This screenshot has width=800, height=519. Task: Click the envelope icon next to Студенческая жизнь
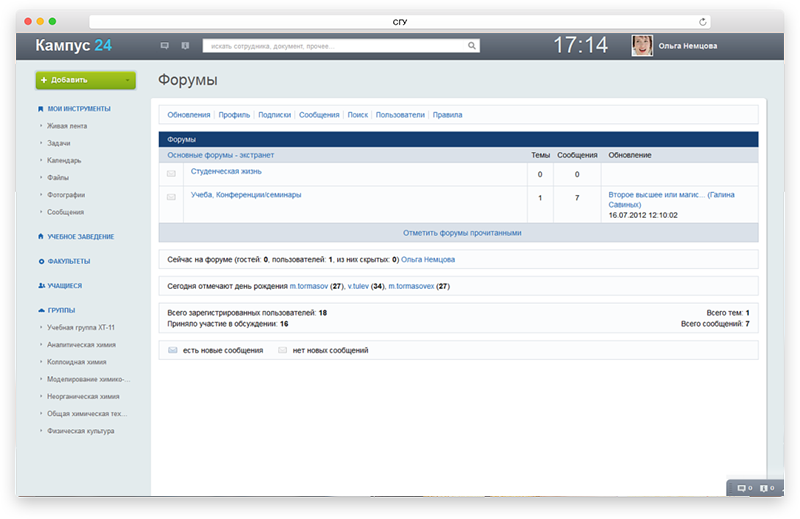click(x=171, y=174)
